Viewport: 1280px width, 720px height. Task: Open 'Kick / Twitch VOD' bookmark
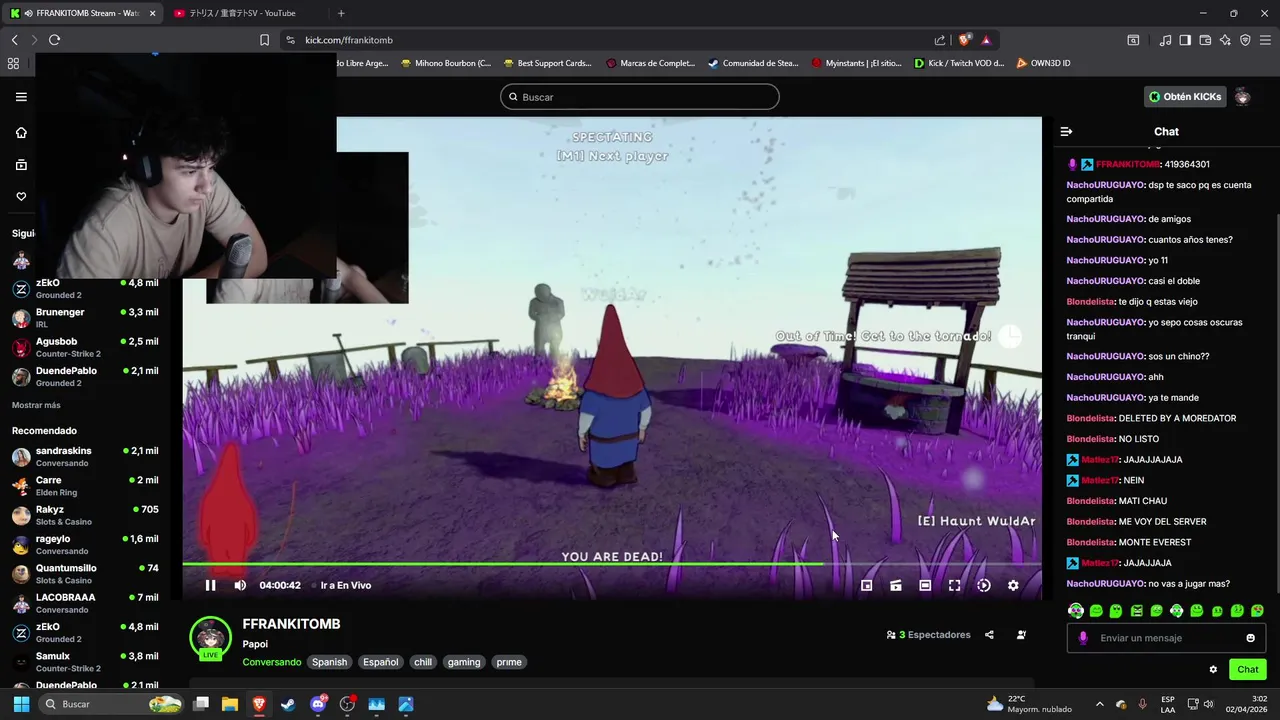pyautogui.click(x=959, y=63)
